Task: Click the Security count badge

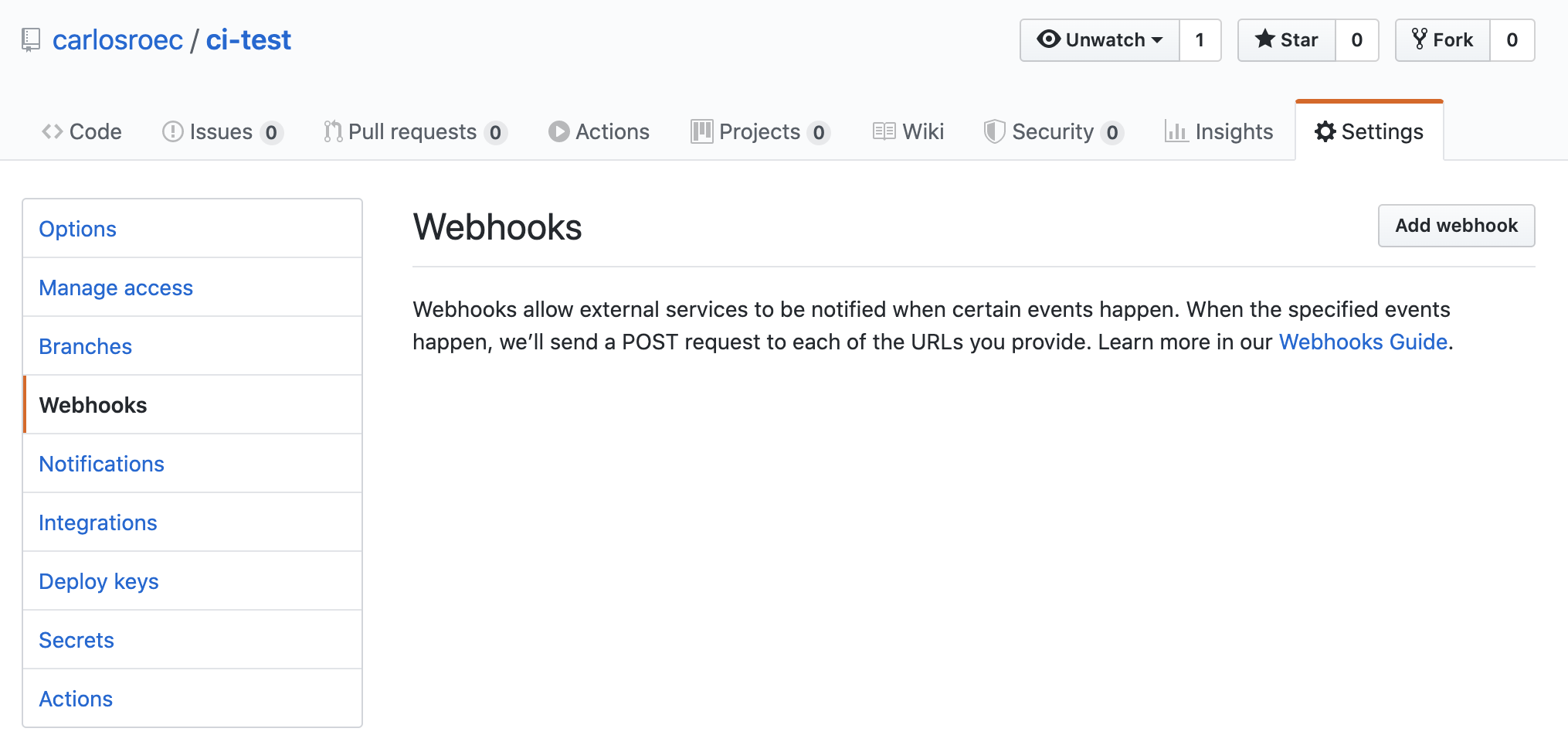Action: tap(1112, 133)
